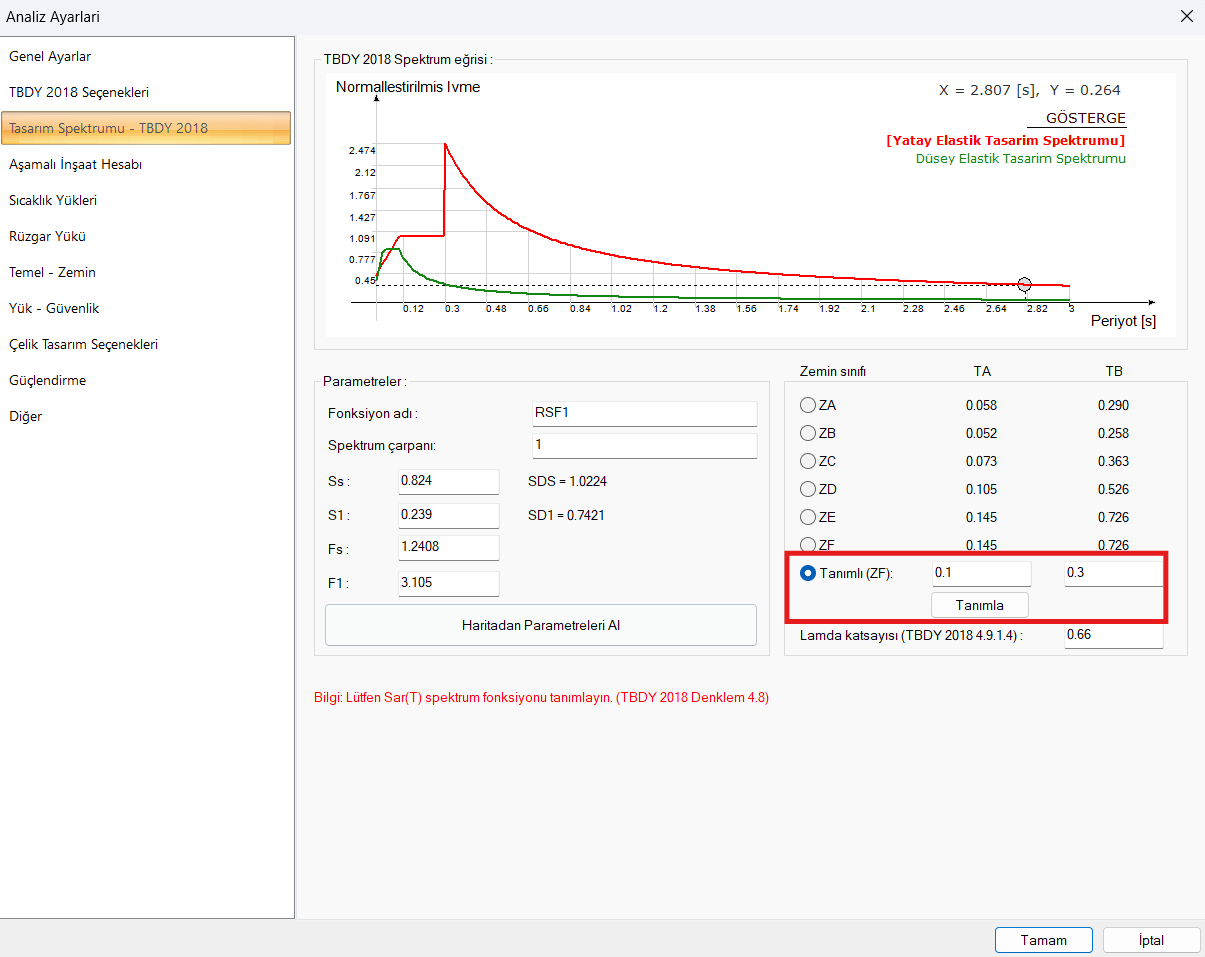Cancel dialog with İptal button
The height and width of the screenshot is (957, 1205).
1151,940
